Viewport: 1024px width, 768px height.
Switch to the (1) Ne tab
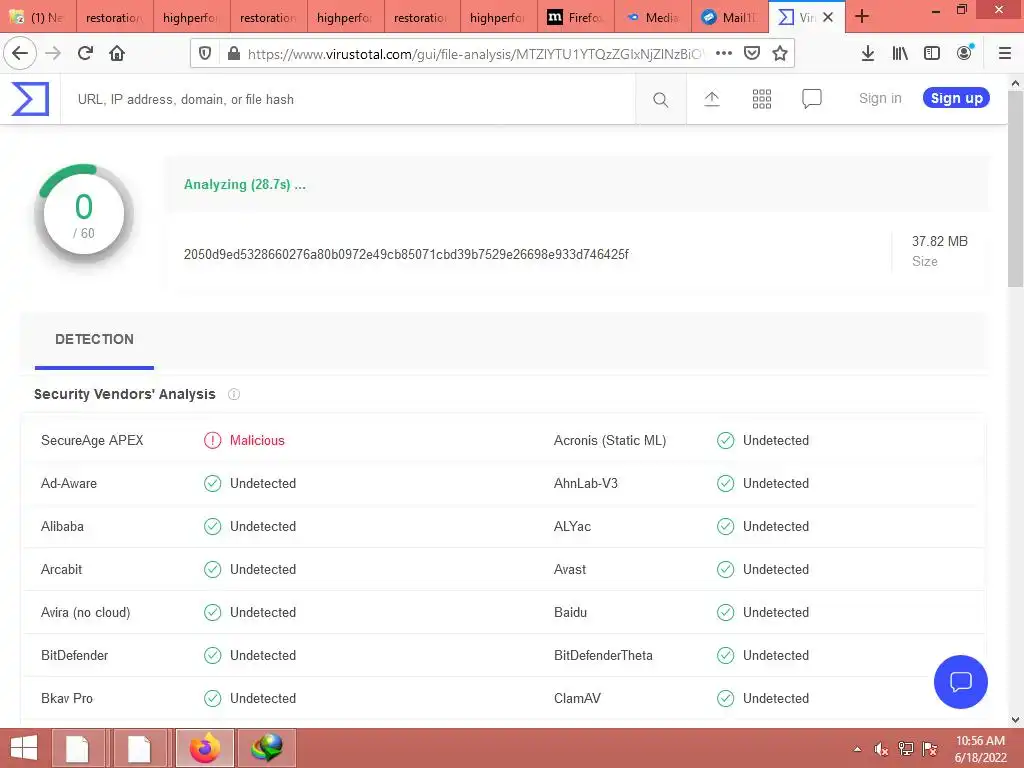point(38,18)
